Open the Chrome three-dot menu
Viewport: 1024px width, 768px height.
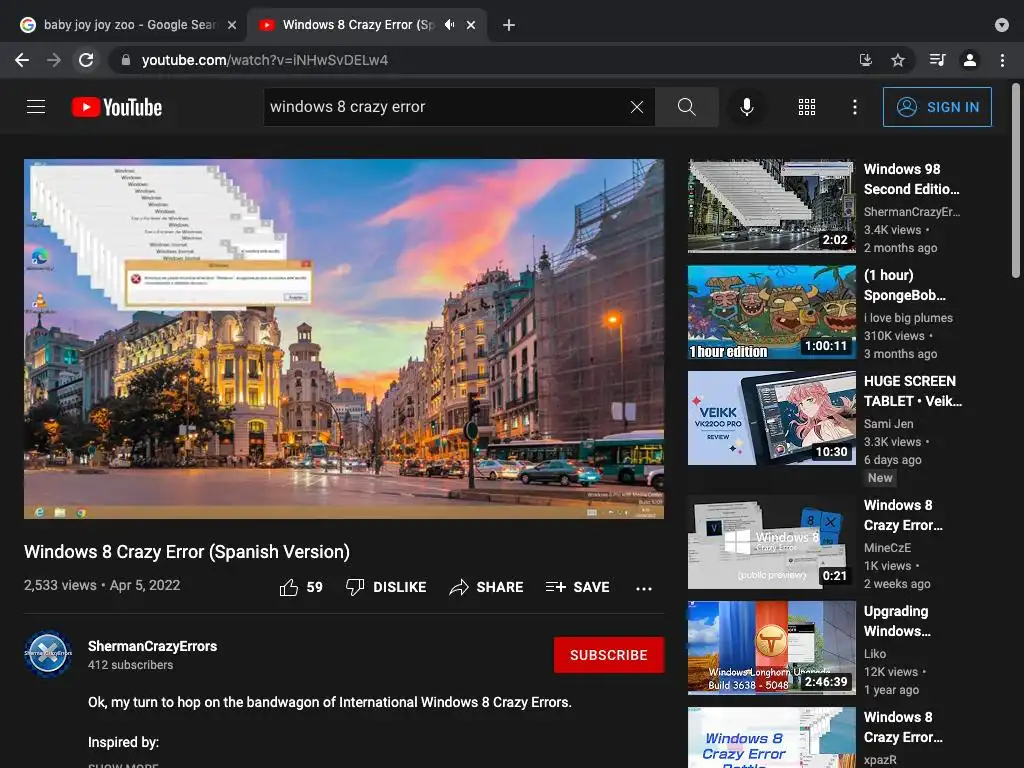coord(1002,60)
